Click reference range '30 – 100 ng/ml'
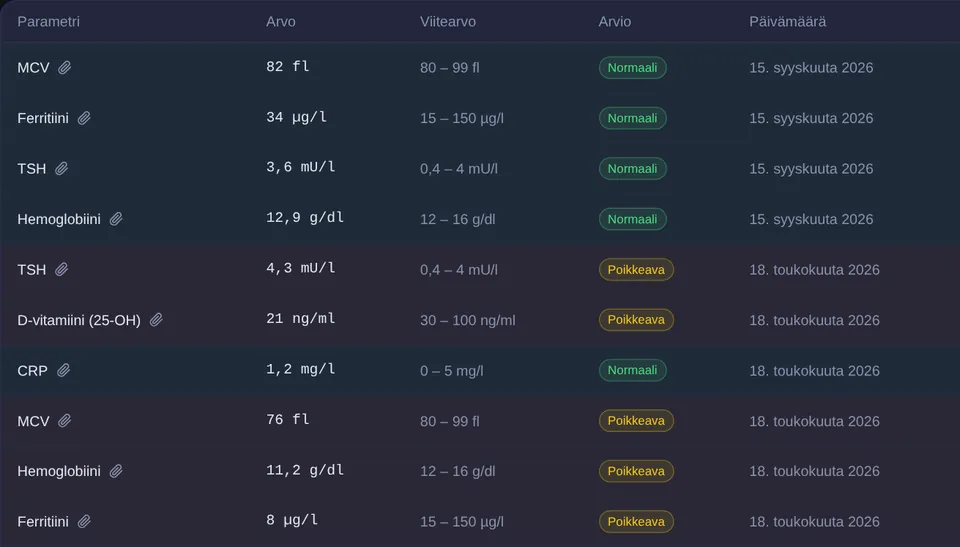This screenshot has height=547, width=960. coord(468,320)
